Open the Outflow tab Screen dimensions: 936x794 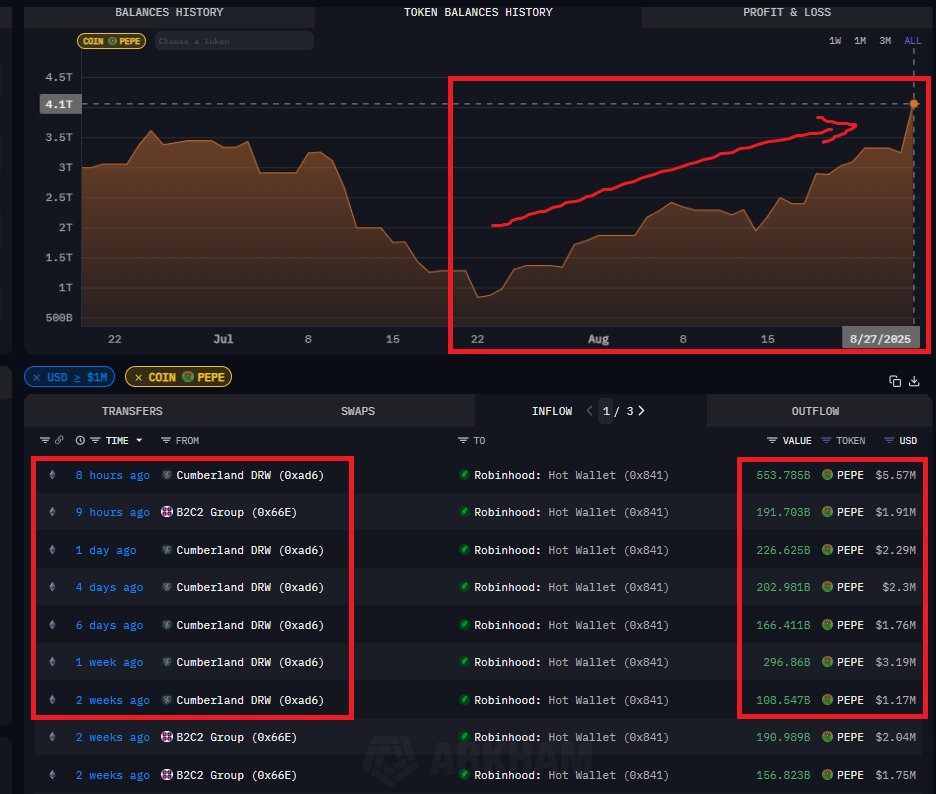[x=815, y=411]
